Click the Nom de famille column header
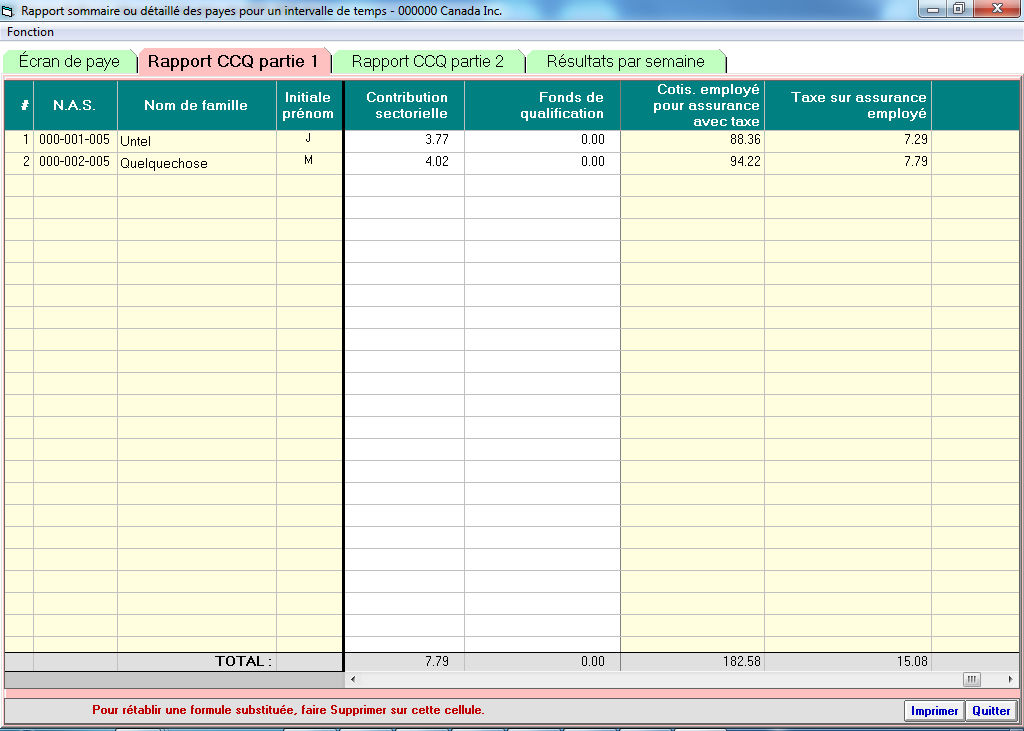Viewport: 1024px width, 731px height. (x=196, y=105)
